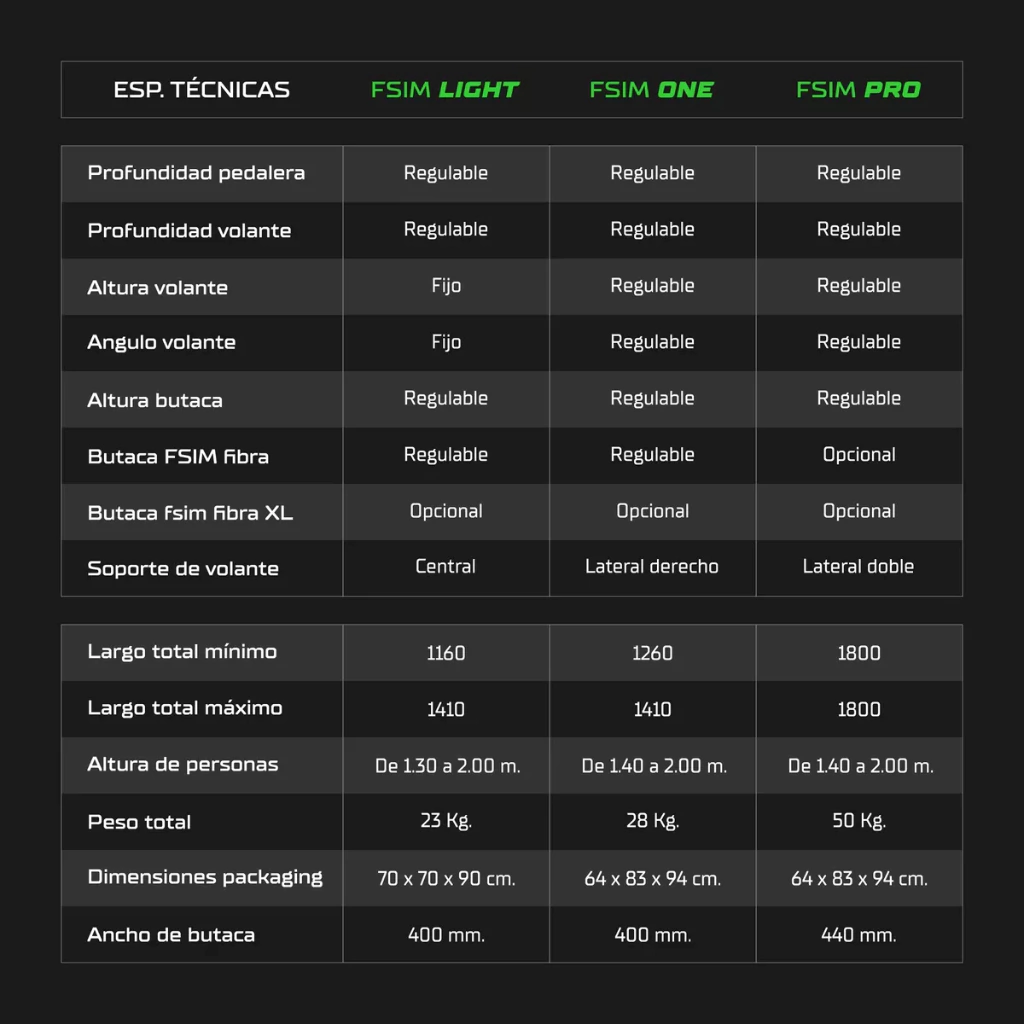Select the Lateral doble cell
This screenshot has width=1024, height=1024.
858,567
